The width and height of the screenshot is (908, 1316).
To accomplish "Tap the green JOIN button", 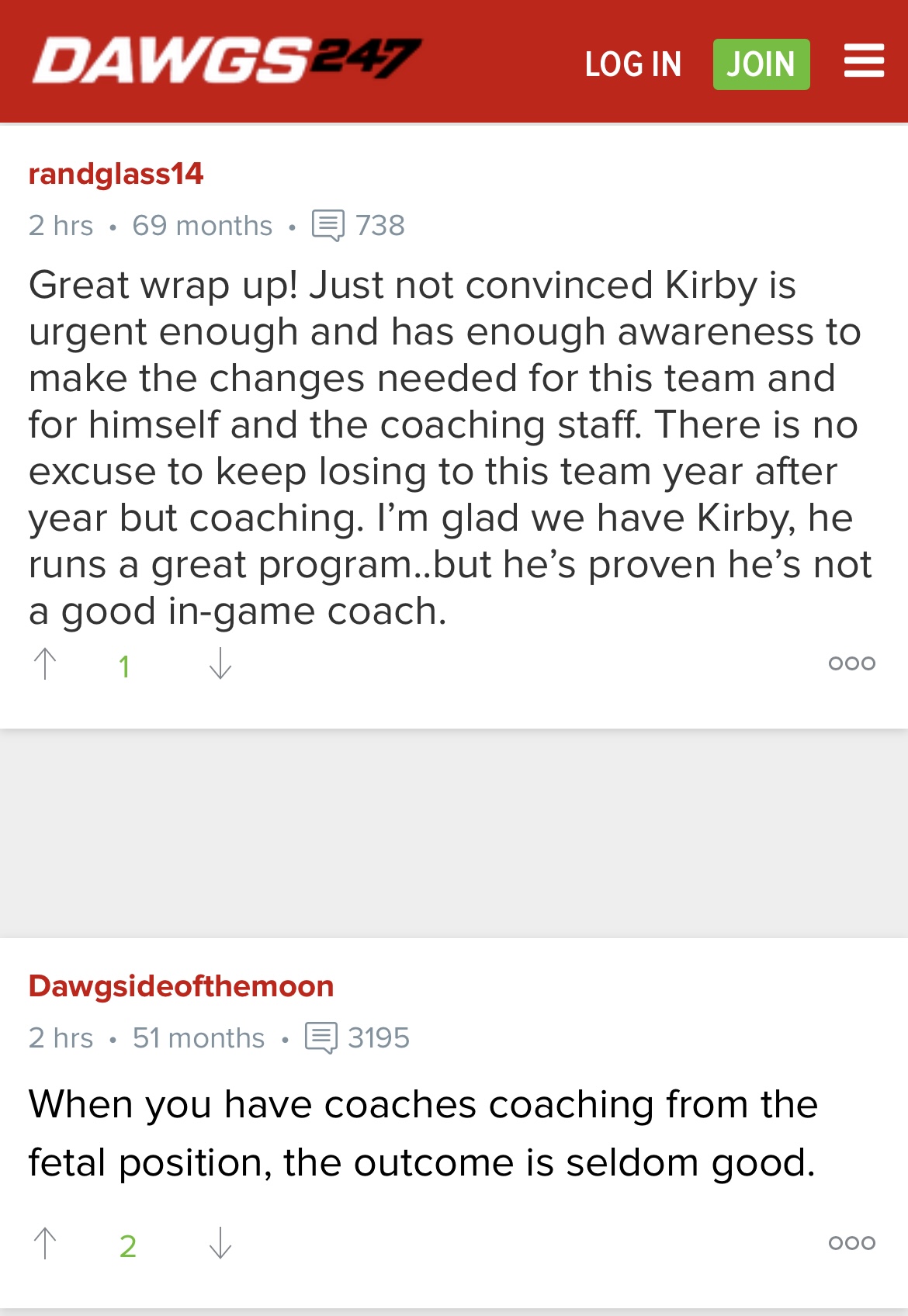I will [x=761, y=64].
